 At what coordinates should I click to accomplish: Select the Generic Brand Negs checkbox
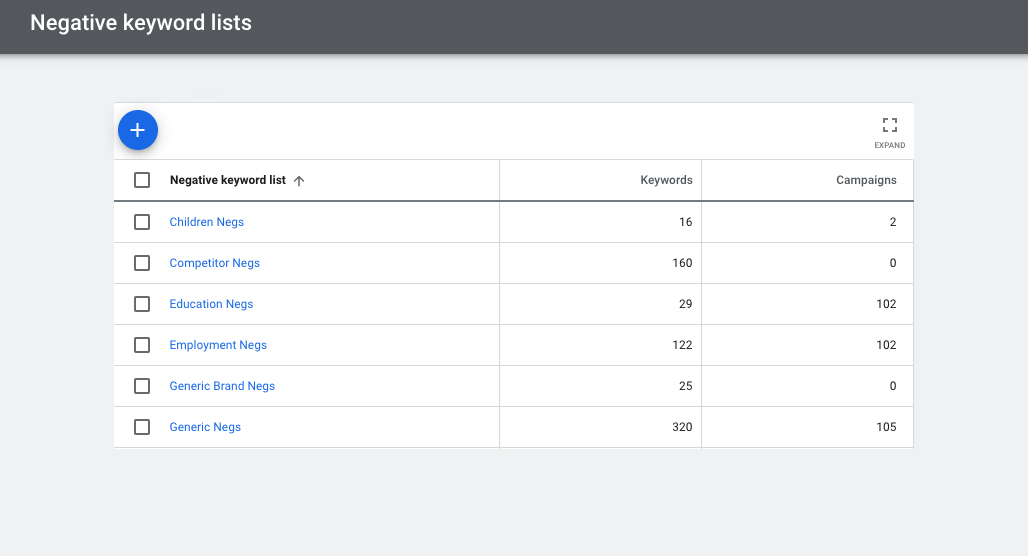[142, 386]
